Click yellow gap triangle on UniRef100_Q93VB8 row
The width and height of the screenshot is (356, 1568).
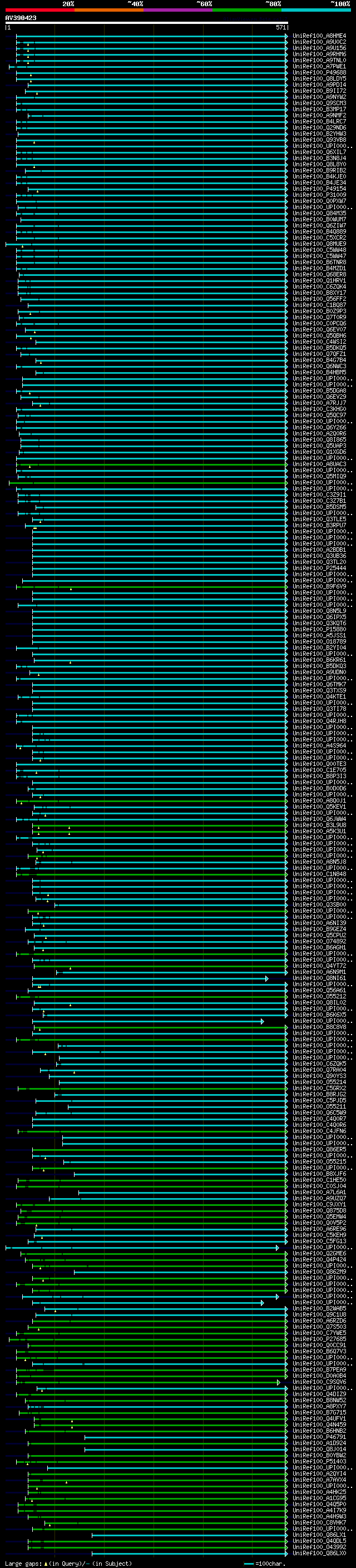pos(34,142)
